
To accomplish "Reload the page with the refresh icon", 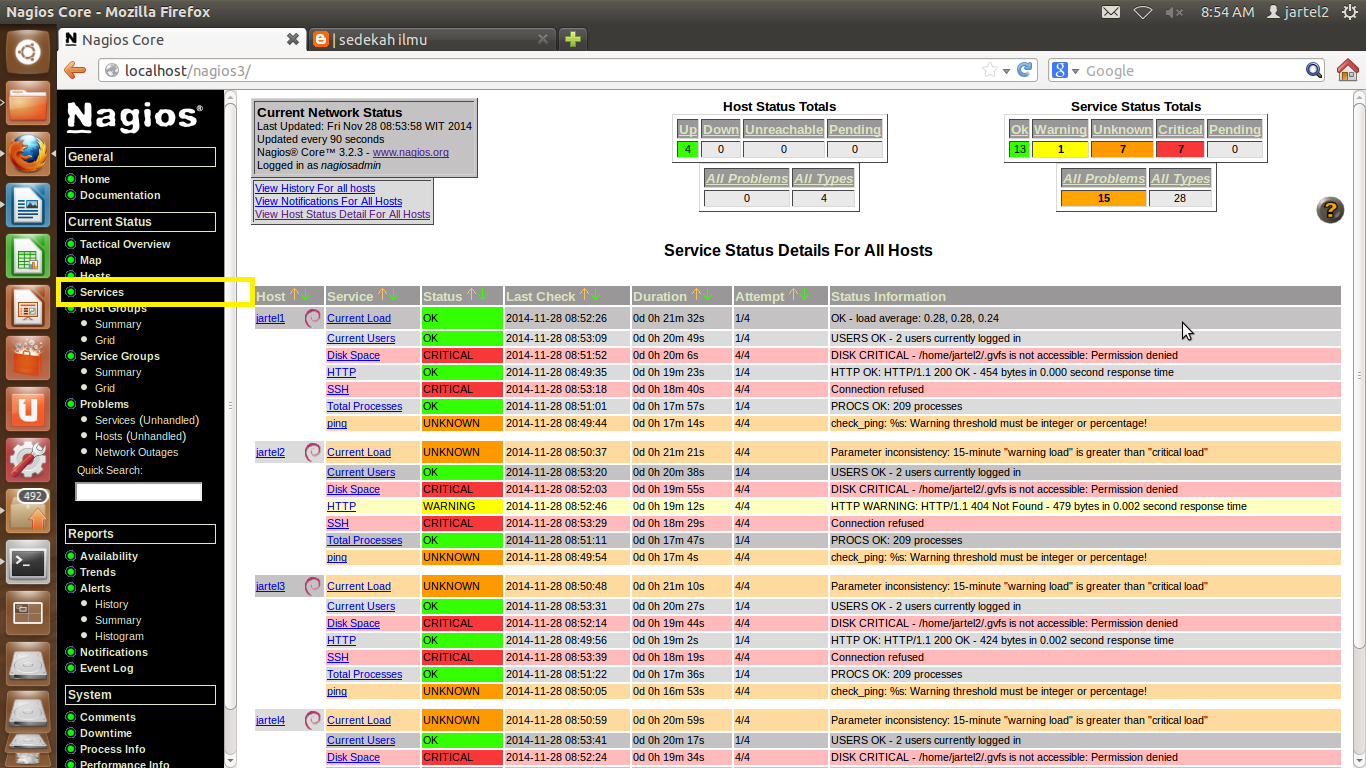I will pos(1025,70).
